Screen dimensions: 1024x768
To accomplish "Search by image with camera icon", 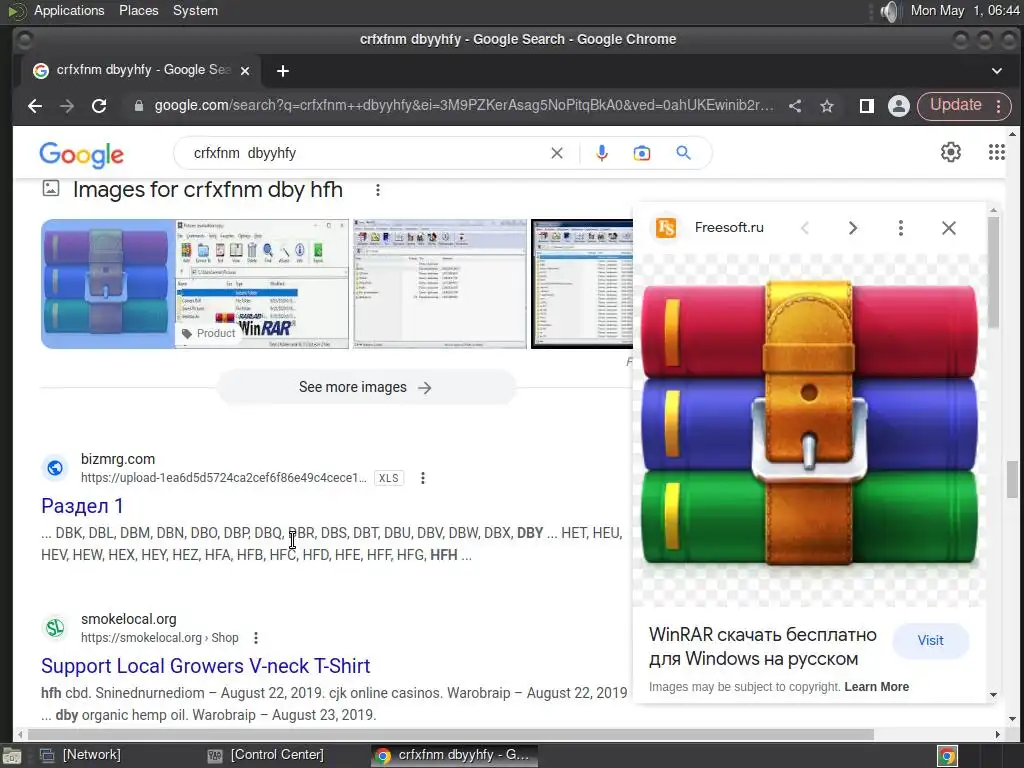I will click(x=642, y=153).
